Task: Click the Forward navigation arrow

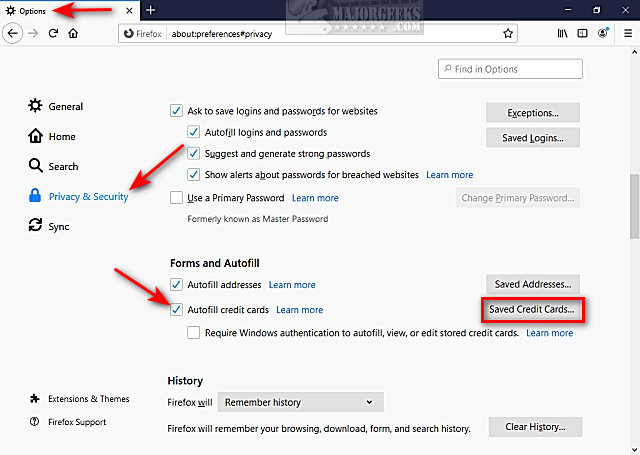Action: (33, 33)
